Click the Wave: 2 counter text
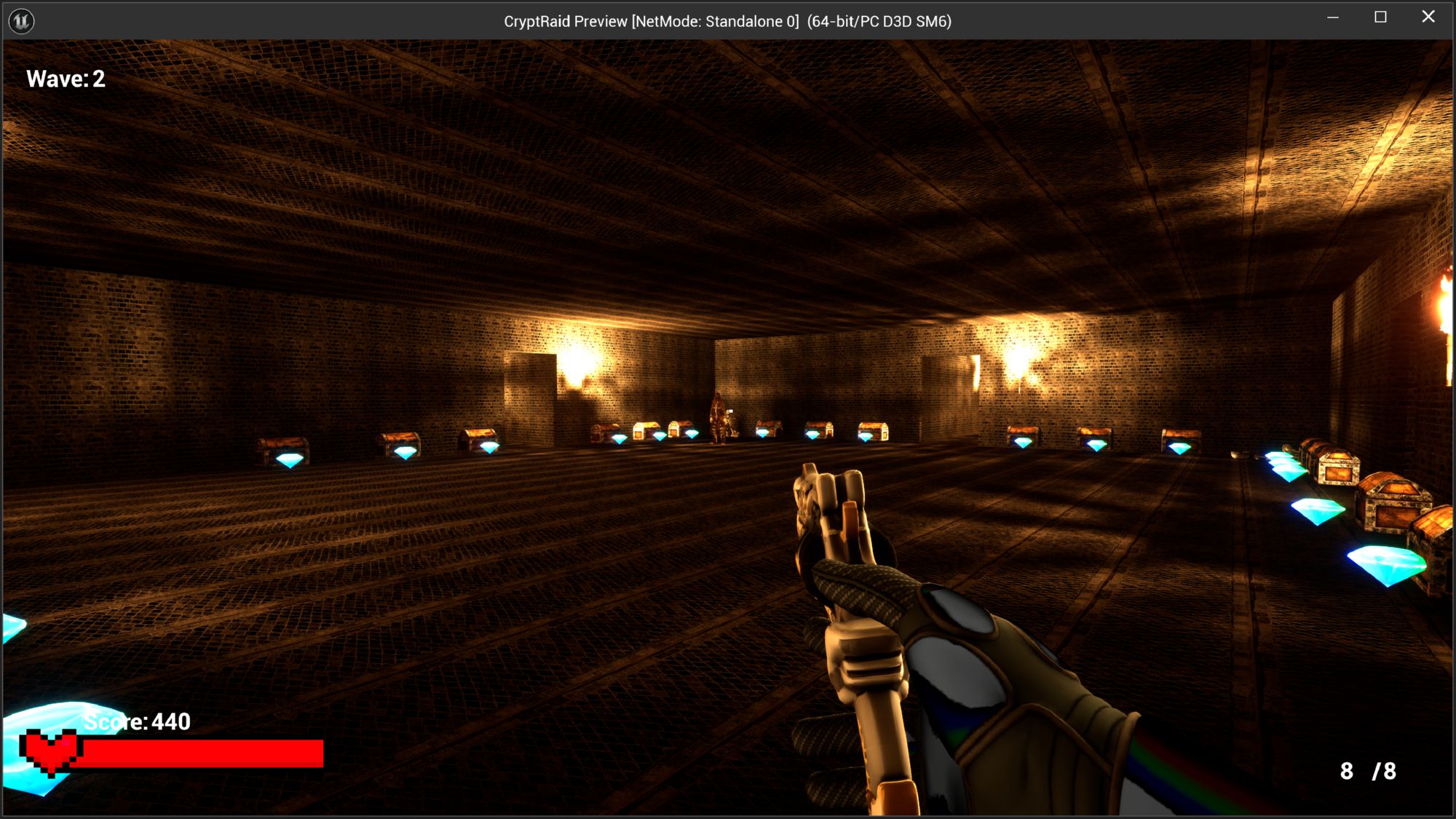The width and height of the screenshot is (1456, 819). [66, 79]
